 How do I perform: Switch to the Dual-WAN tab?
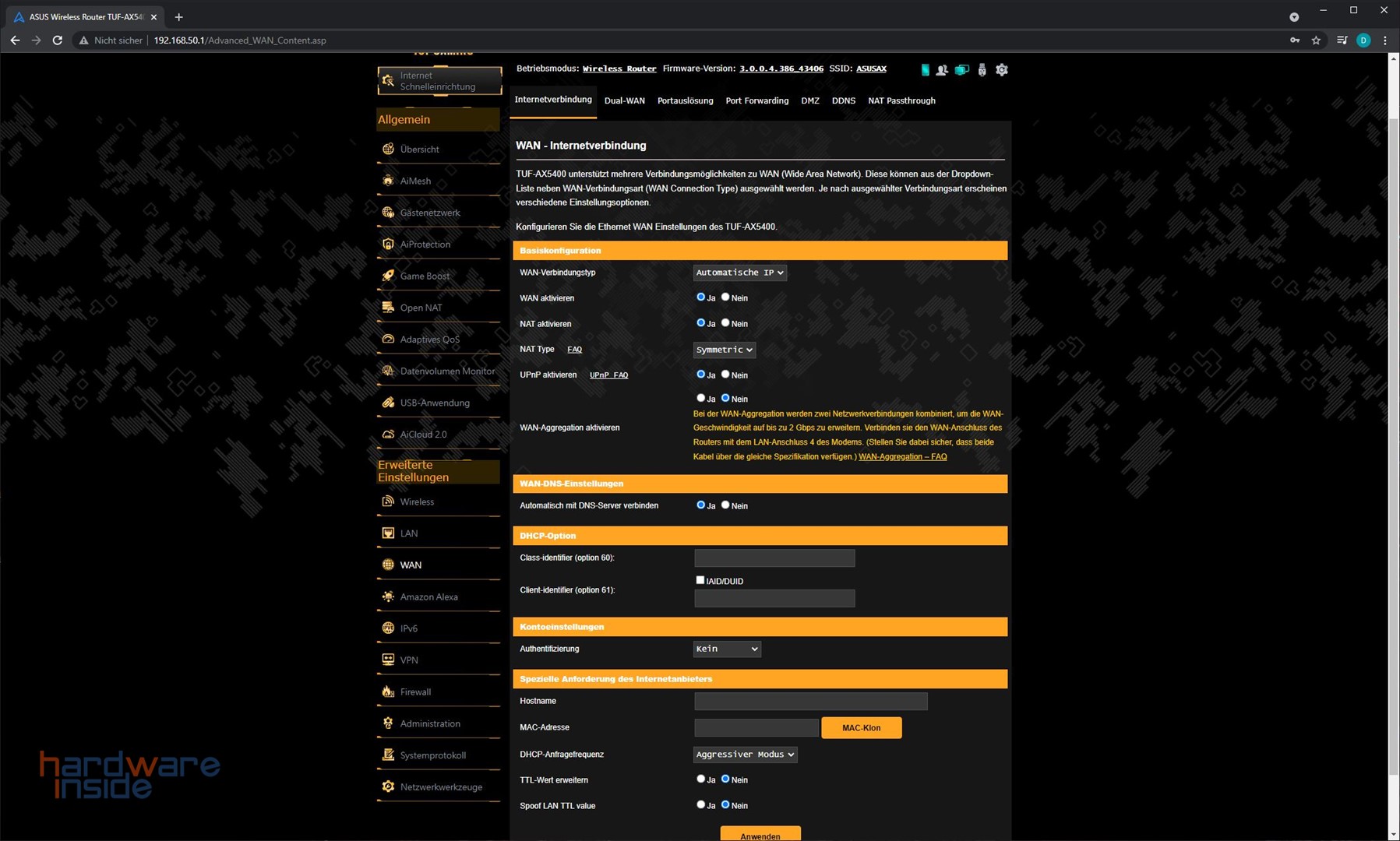(624, 100)
